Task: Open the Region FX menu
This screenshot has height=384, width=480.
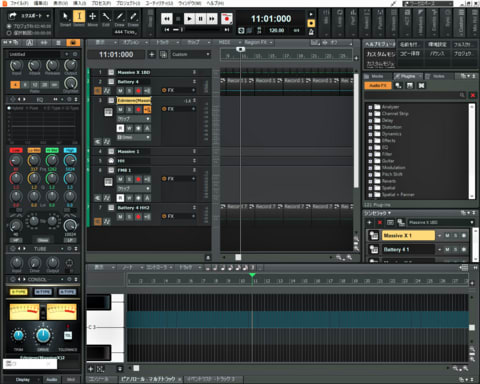Action: pos(258,42)
